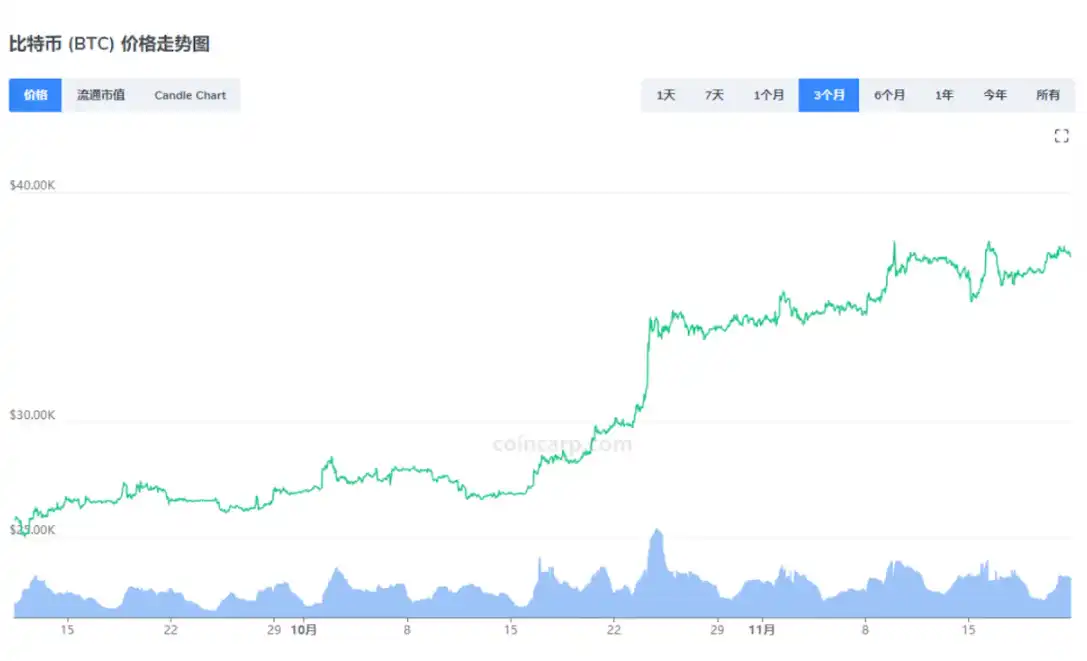
Task: Expand the chart to fullscreen
Action: pyautogui.click(x=1062, y=137)
